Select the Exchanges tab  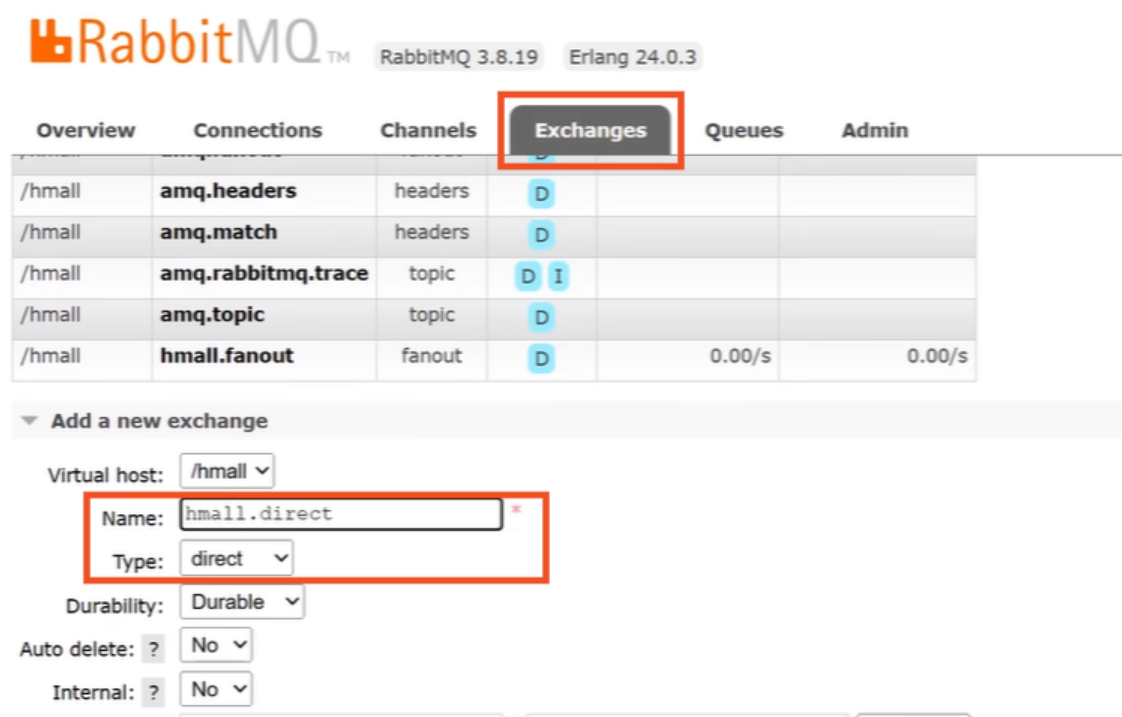[590, 130]
